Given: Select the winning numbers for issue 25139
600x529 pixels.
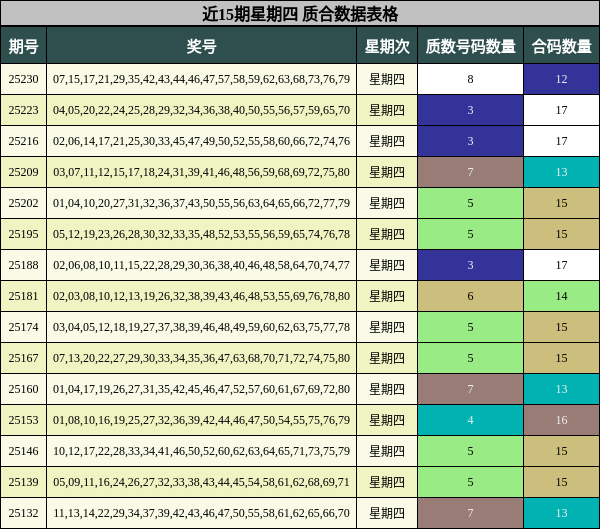Looking at the screenshot, I should point(201,482).
